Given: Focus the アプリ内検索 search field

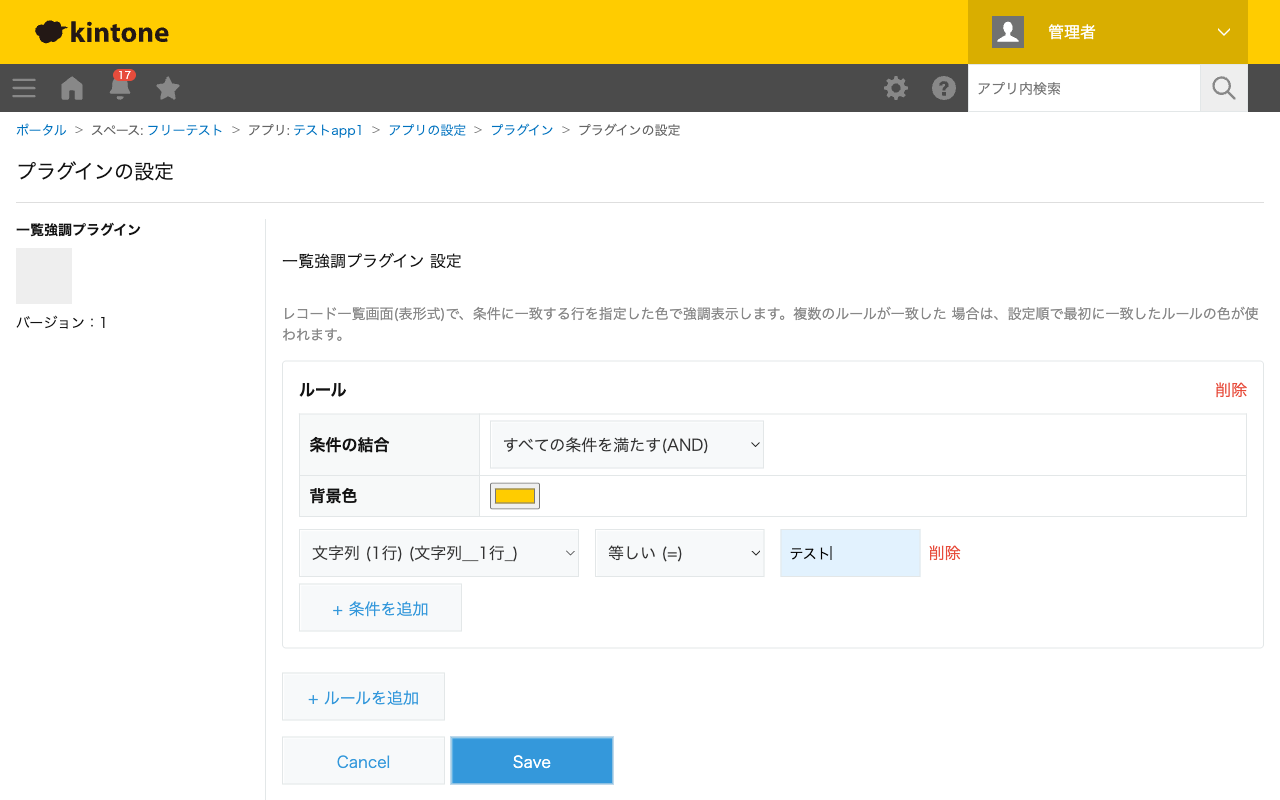Looking at the screenshot, I should point(1084,88).
